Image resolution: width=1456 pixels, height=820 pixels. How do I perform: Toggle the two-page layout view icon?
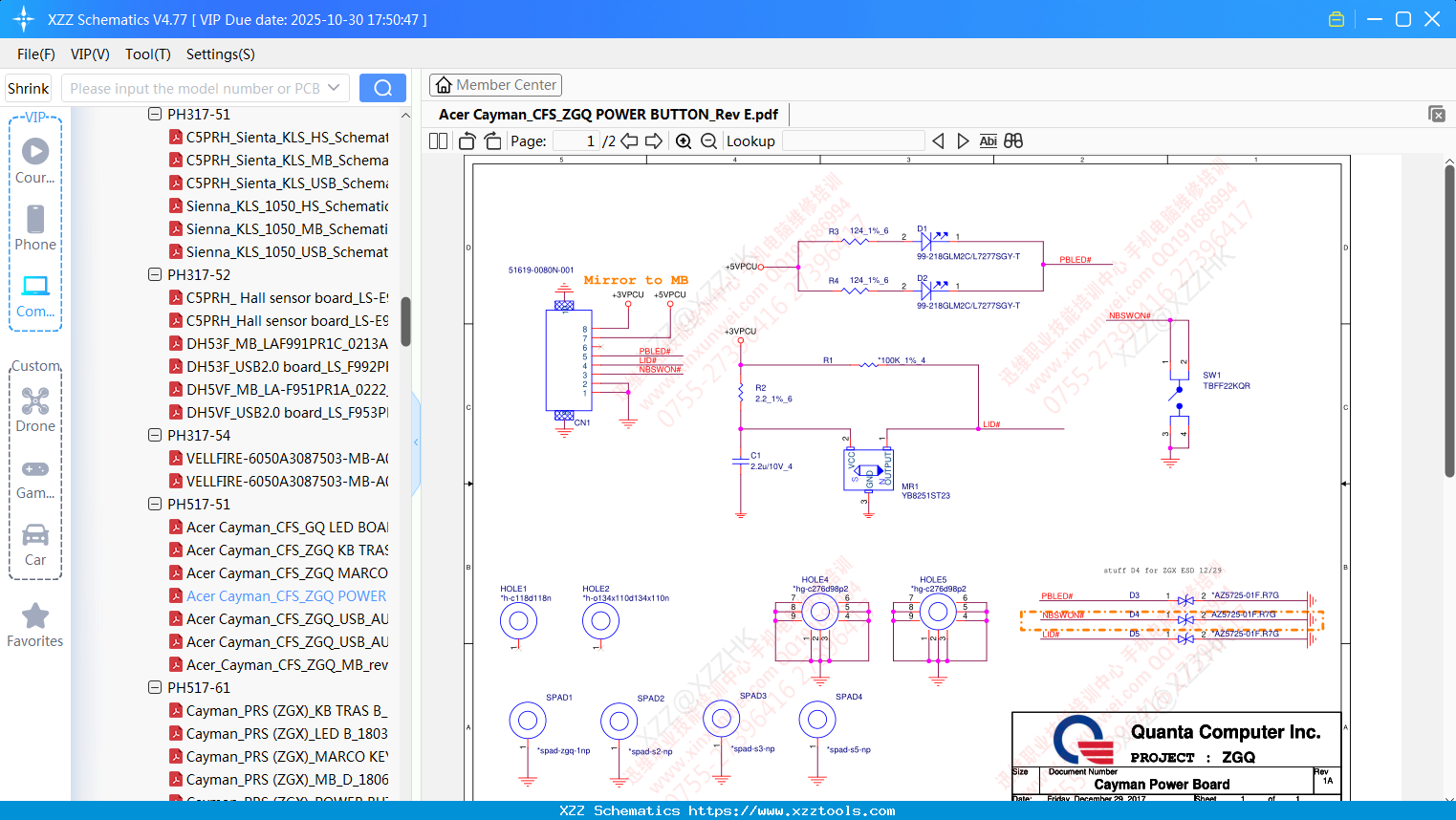pos(439,141)
